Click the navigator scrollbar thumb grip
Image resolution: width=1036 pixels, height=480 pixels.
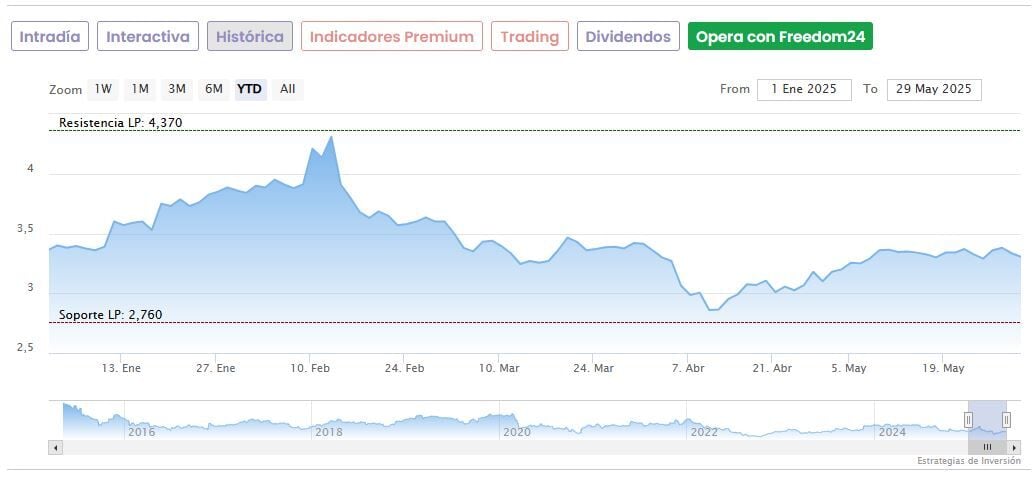point(987,447)
